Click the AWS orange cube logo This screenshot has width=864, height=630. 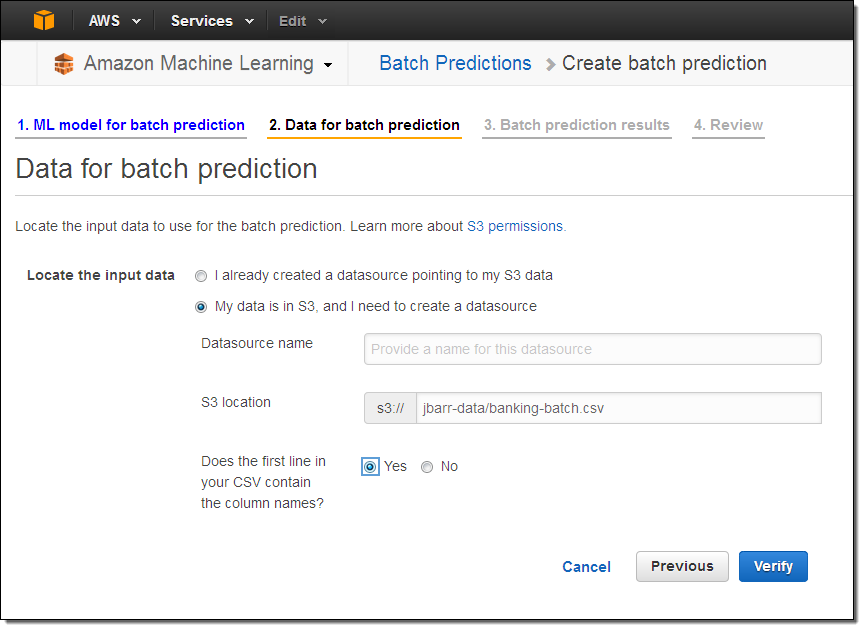point(44,20)
